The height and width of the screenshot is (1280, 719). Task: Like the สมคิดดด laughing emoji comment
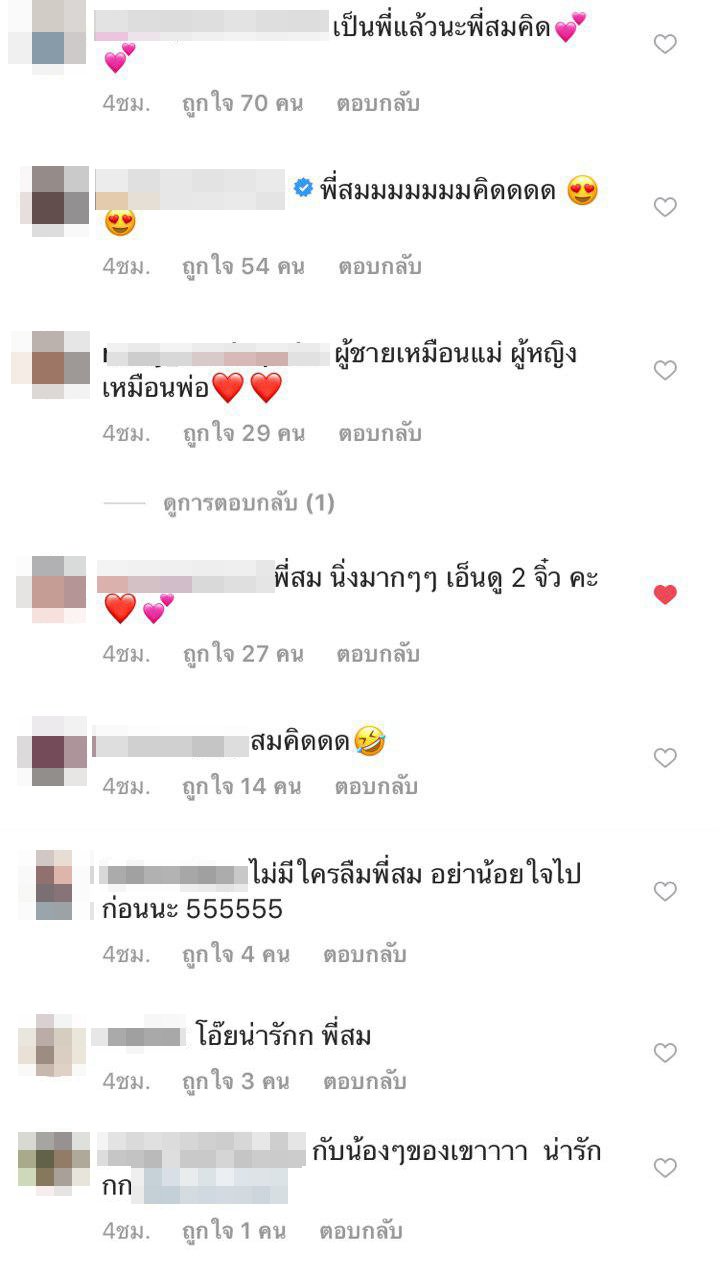(665, 758)
